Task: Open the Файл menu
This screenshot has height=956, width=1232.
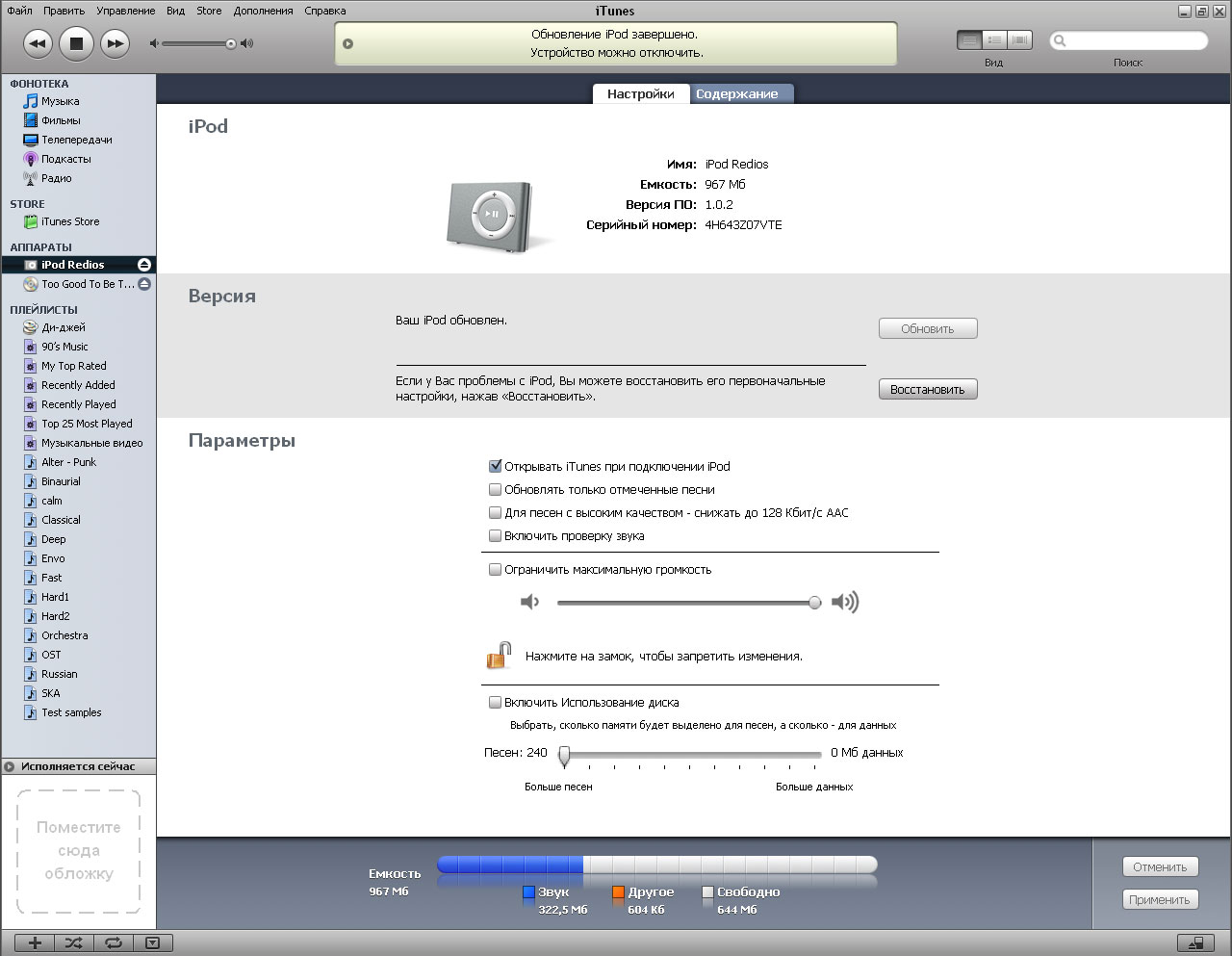Action: coord(19,11)
